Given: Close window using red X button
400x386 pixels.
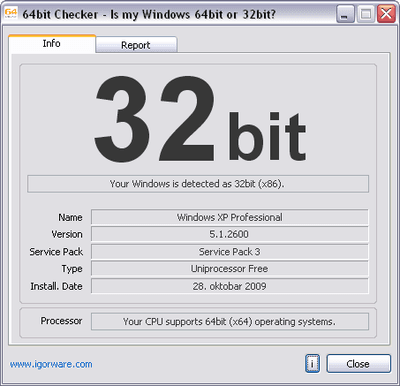Looking at the screenshot, I should [386, 14].
